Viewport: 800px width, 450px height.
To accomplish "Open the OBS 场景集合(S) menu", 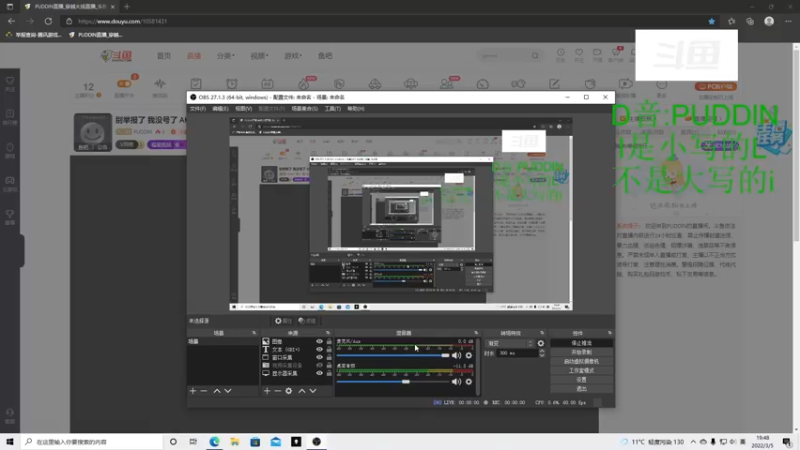I will click(x=305, y=109).
